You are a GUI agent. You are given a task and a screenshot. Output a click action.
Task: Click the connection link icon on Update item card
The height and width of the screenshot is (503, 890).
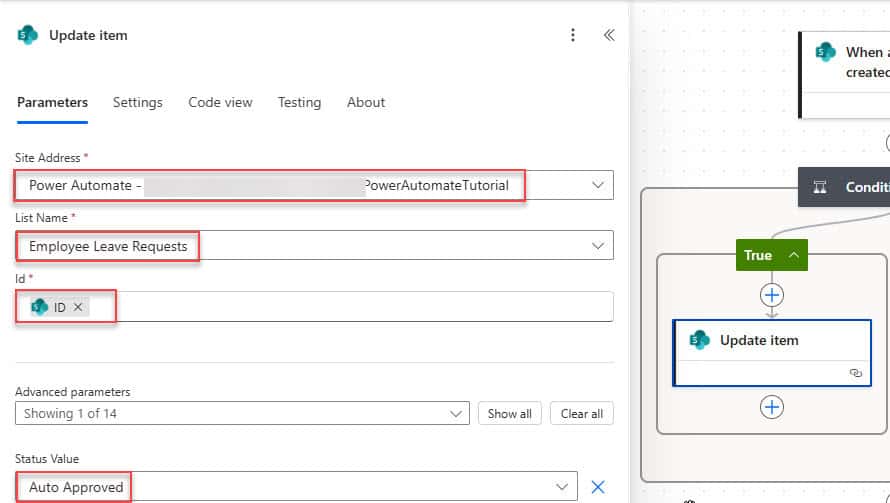pos(855,373)
